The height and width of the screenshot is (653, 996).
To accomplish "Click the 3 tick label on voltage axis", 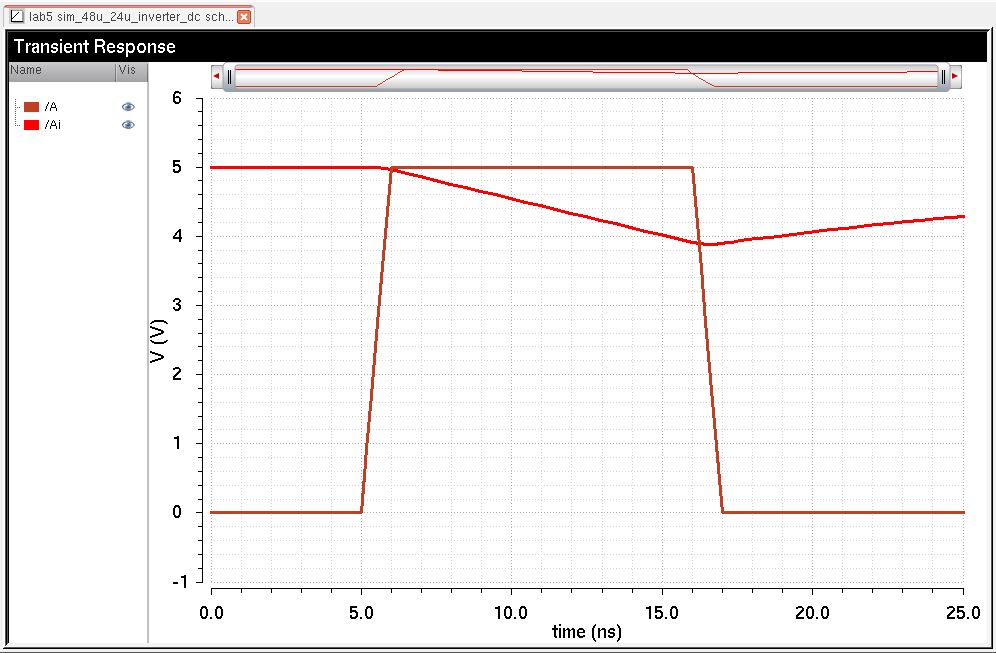I will (x=177, y=305).
